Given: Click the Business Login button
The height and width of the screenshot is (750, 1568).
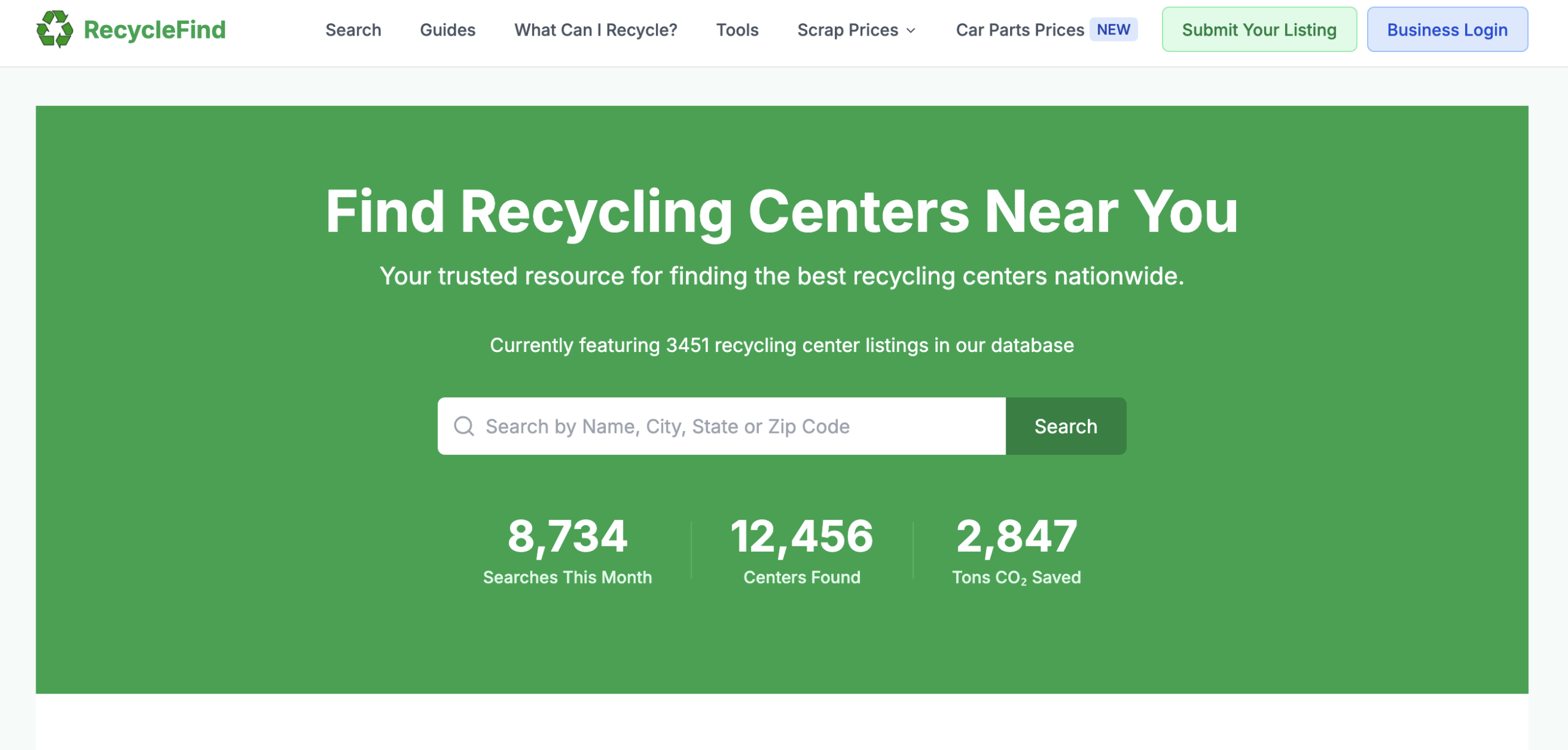Looking at the screenshot, I should coord(1447,29).
